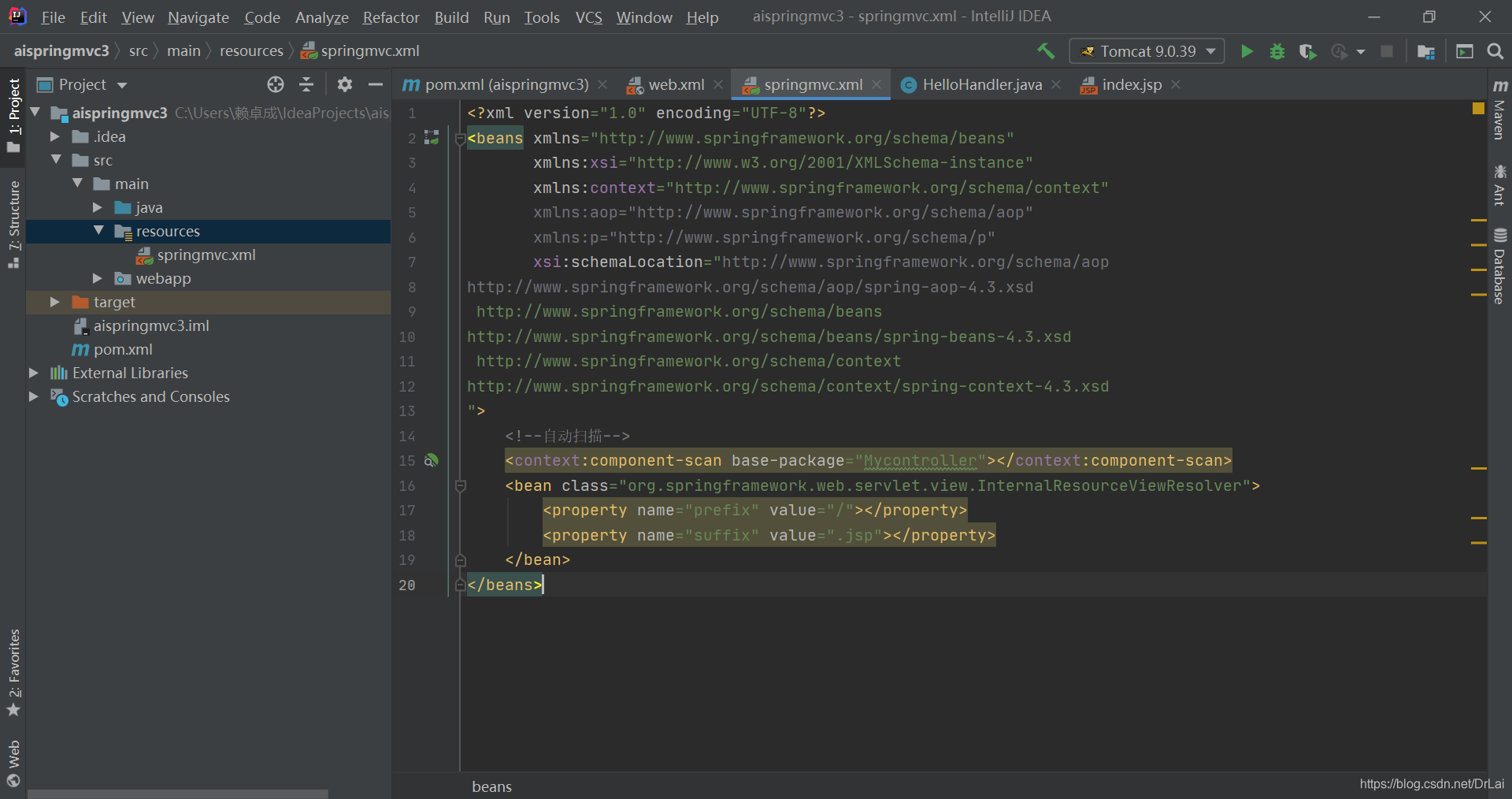Collapse the src folder

click(x=56, y=160)
